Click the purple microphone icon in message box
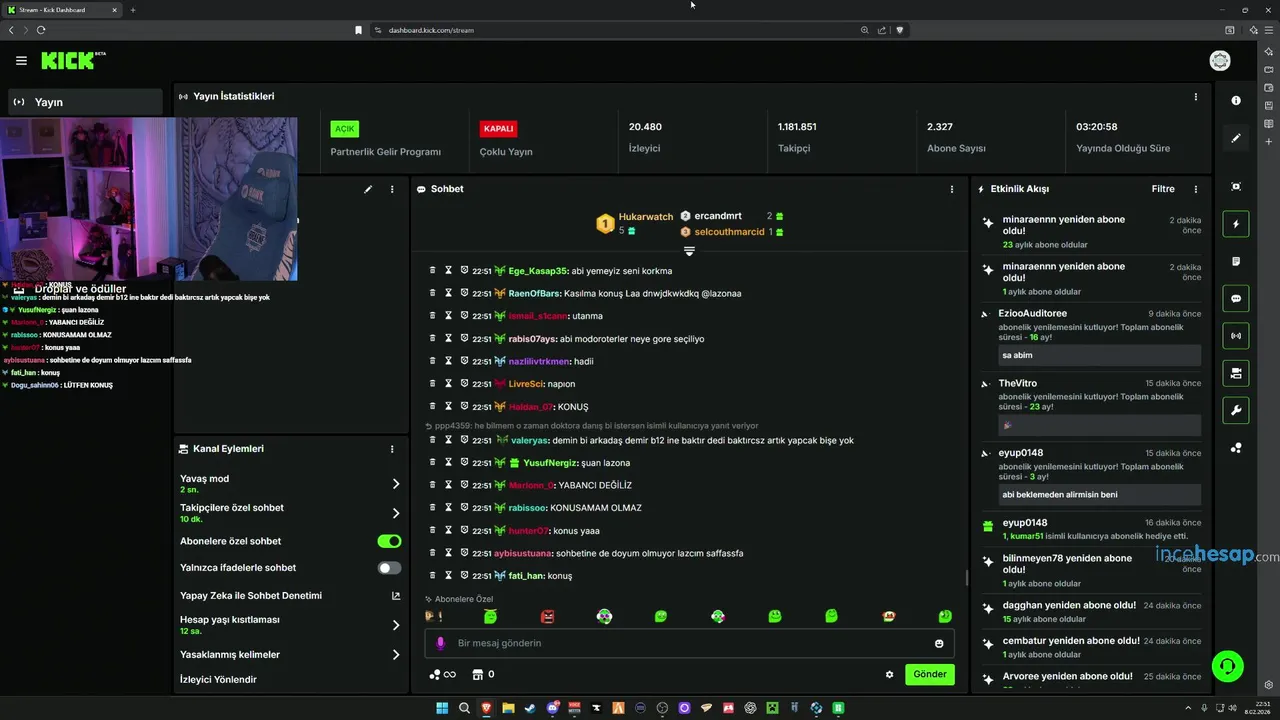Screen dimensions: 1280x720 tap(441, 643)
